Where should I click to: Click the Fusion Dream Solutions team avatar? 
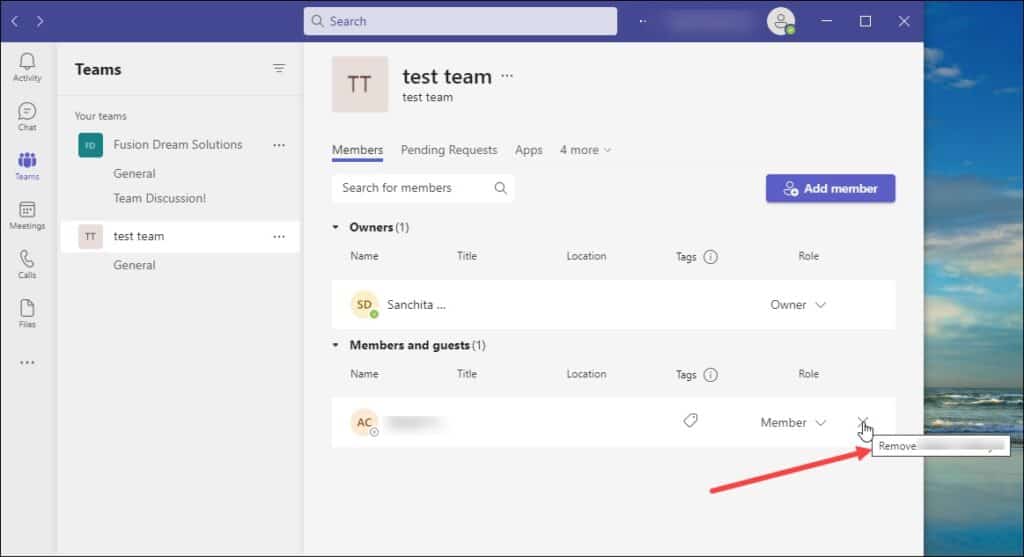pyautogui.click(x=91, y=145)
